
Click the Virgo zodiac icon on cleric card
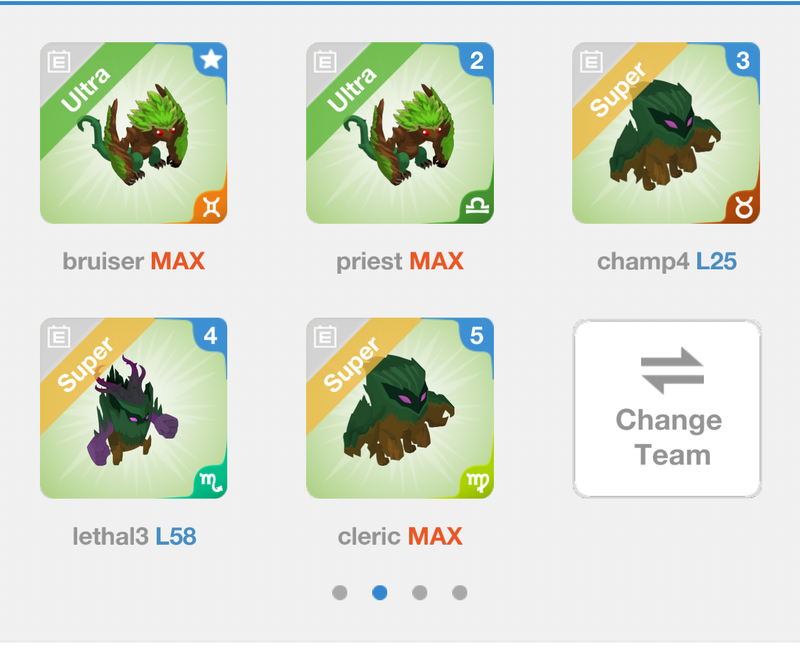pyautogui.click(x=477, y=482)
